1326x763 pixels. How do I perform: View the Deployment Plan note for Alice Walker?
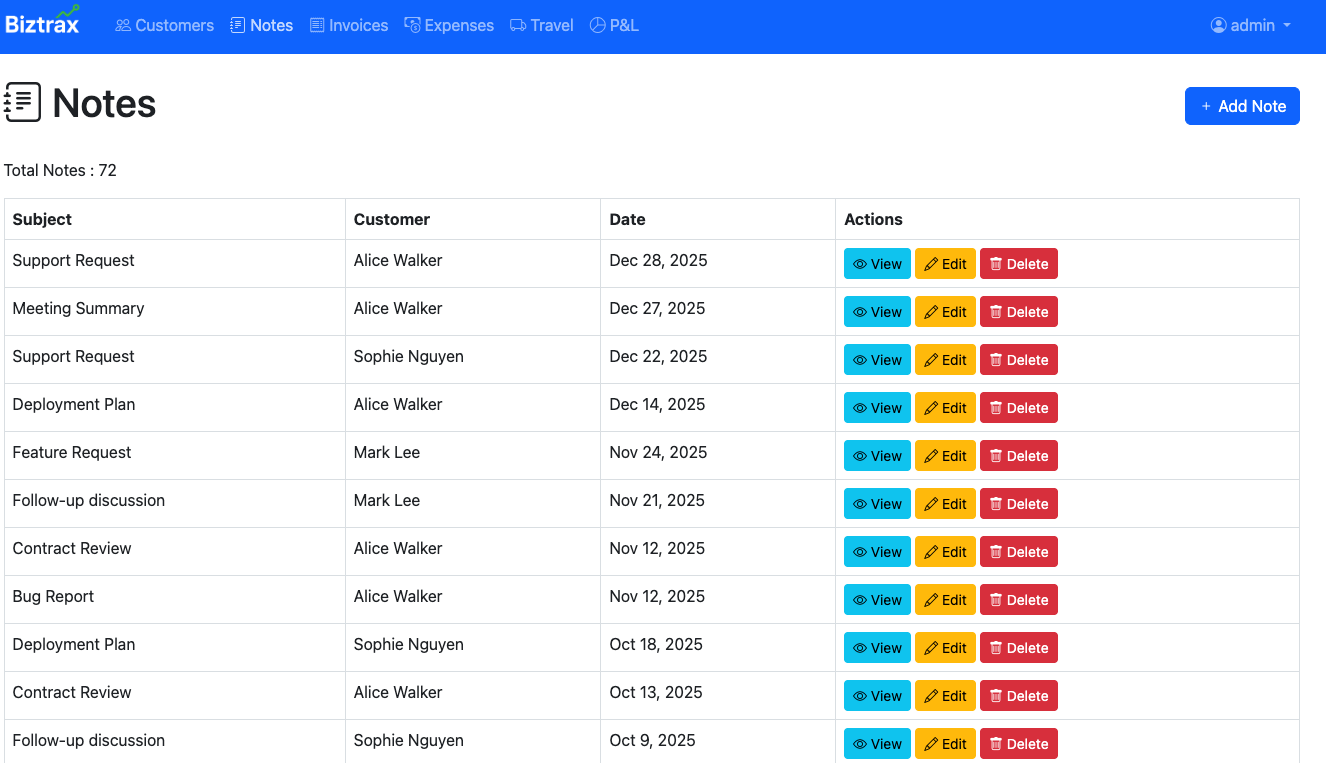[x=877, y=407]
